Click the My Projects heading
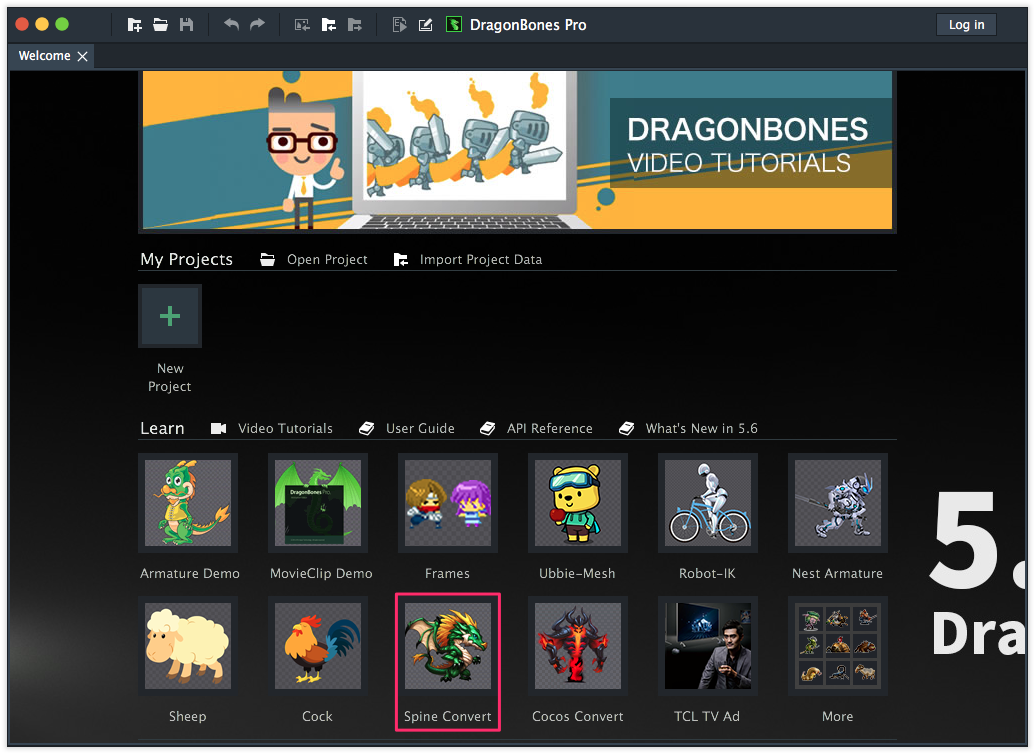Screen dimensions: 1035x754 tap(187, 259)
